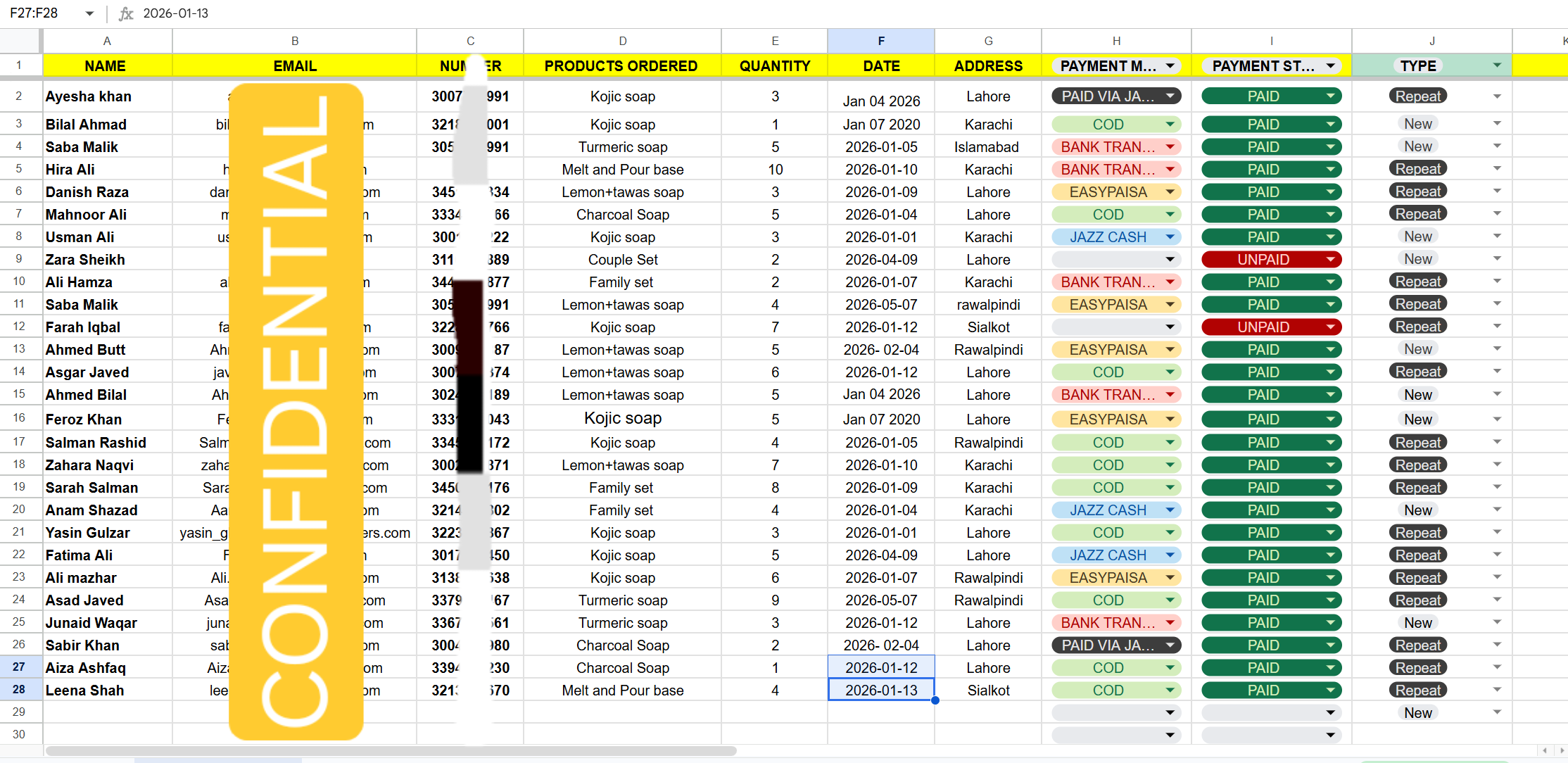Screen dimensions: 1568x763
Task: Open the TYPE header dropdown arrow
Action: click(x=1497, y=66)
